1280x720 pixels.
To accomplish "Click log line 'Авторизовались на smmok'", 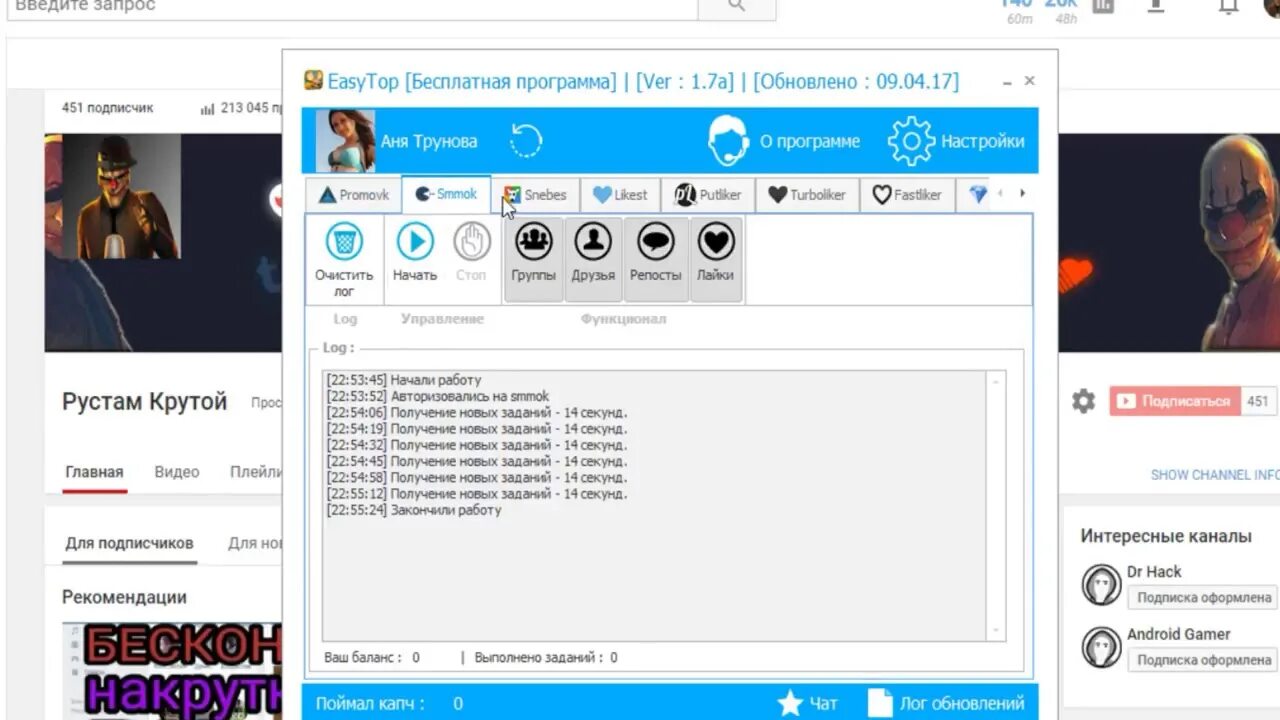I will 438,396.
